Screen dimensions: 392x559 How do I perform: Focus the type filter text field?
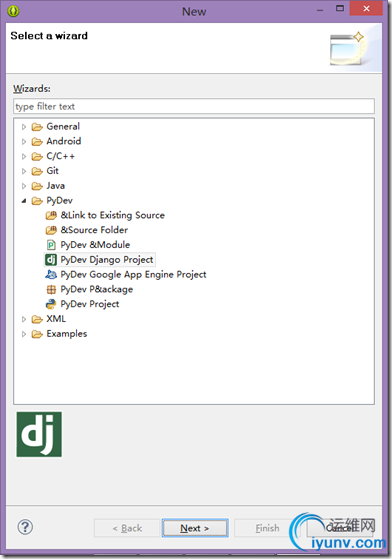click(194, 106)
